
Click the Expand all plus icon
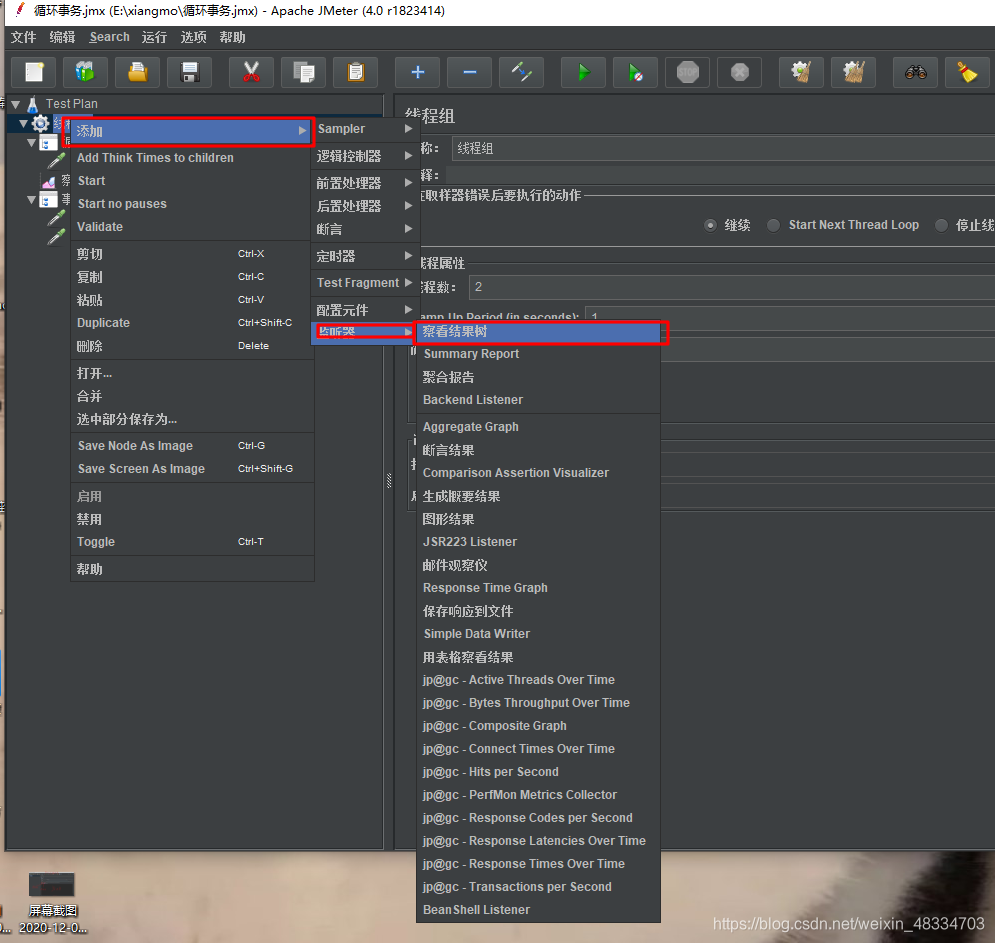[x=418, y=72]
